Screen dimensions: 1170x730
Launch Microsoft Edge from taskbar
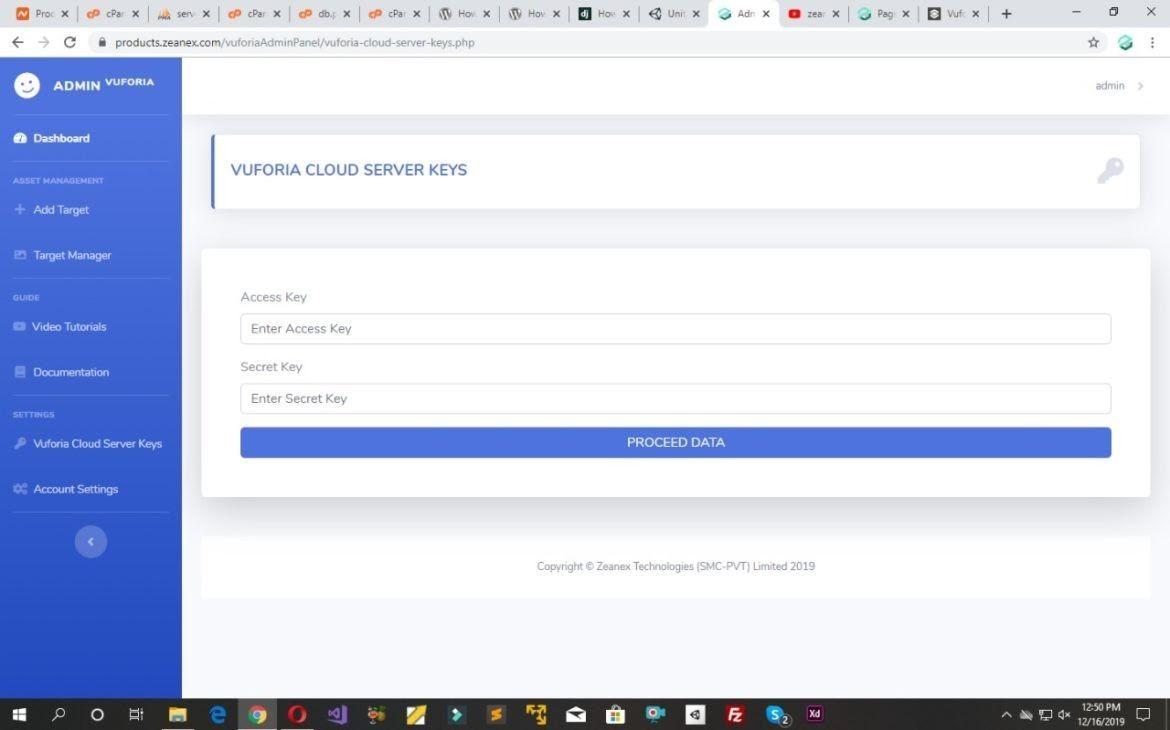coord(217,714)
